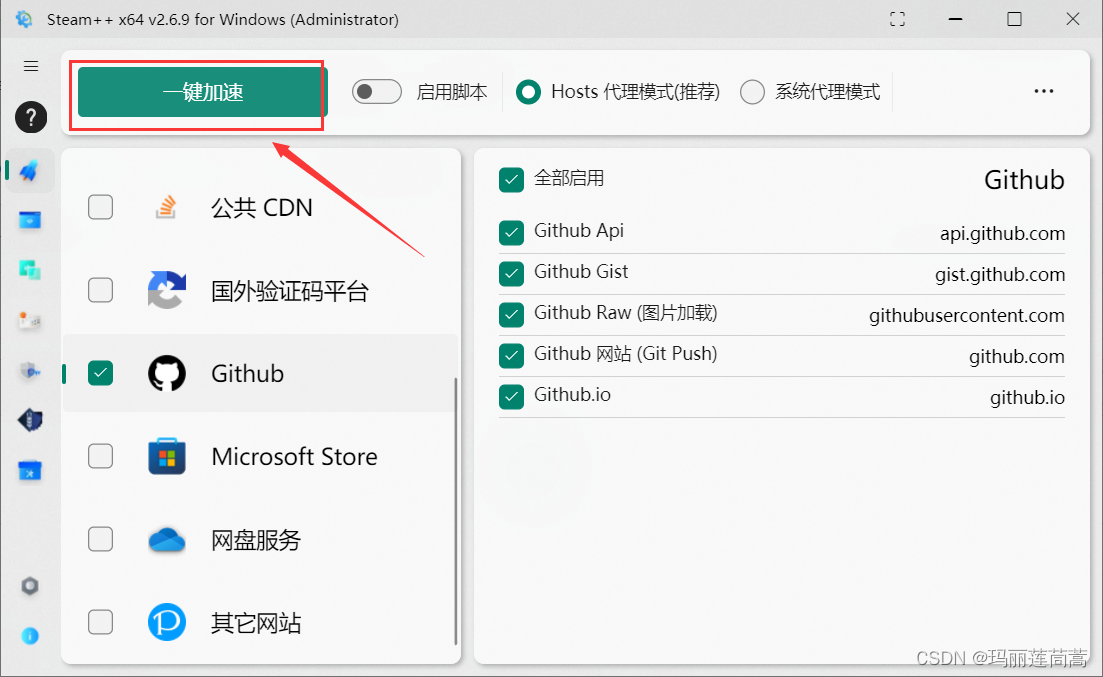Click the question mark help icon

click(30, 117)
